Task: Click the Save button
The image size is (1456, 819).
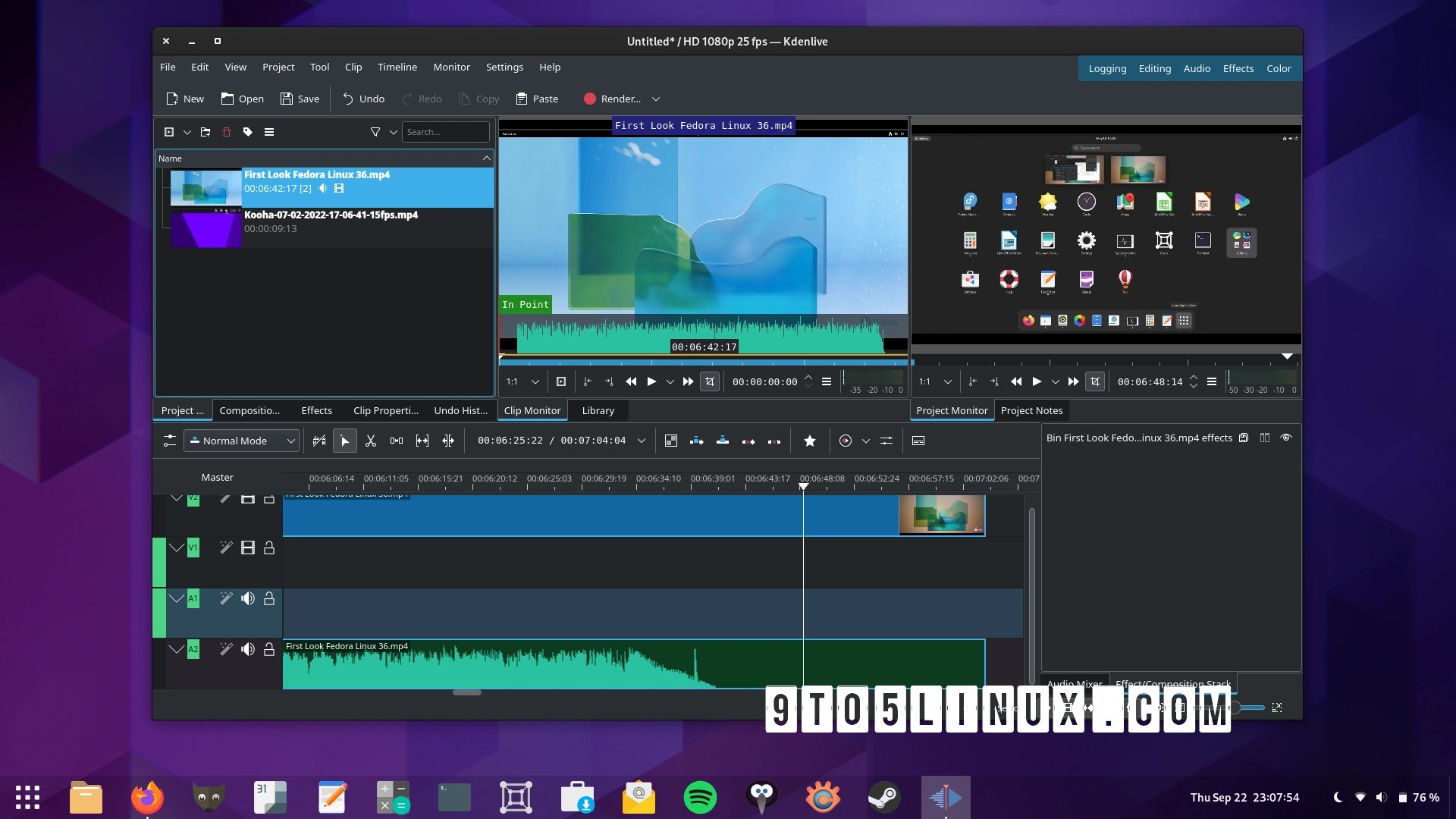Action: 299,99
